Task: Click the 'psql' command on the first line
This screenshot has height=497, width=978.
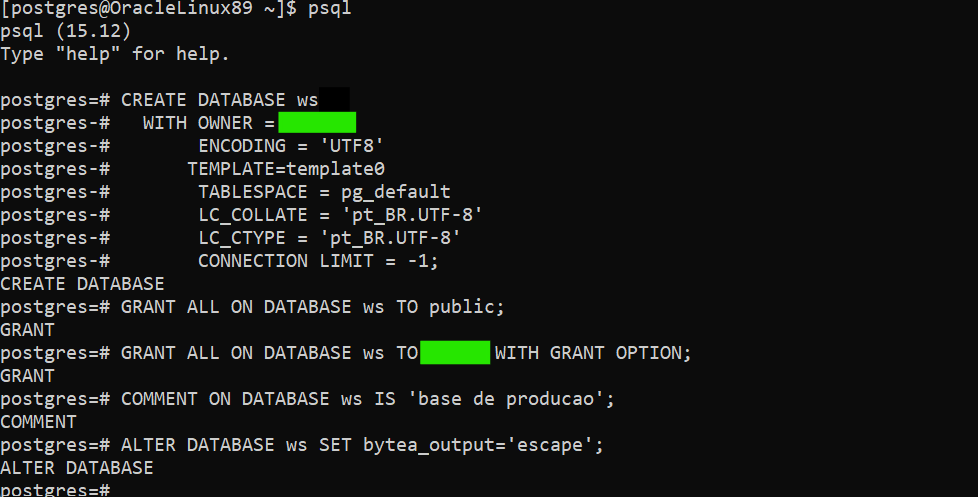Action: (329, 9)
